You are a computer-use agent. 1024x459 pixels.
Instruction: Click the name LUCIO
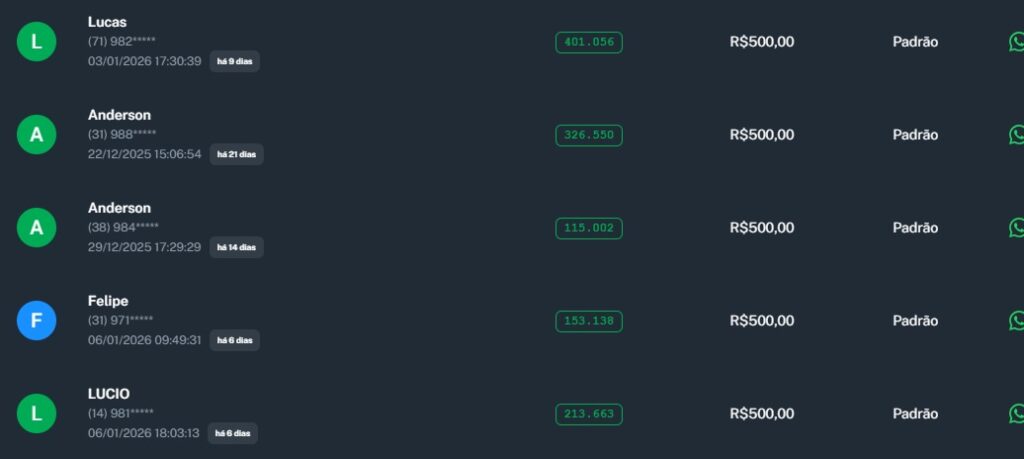click(109, 394)
